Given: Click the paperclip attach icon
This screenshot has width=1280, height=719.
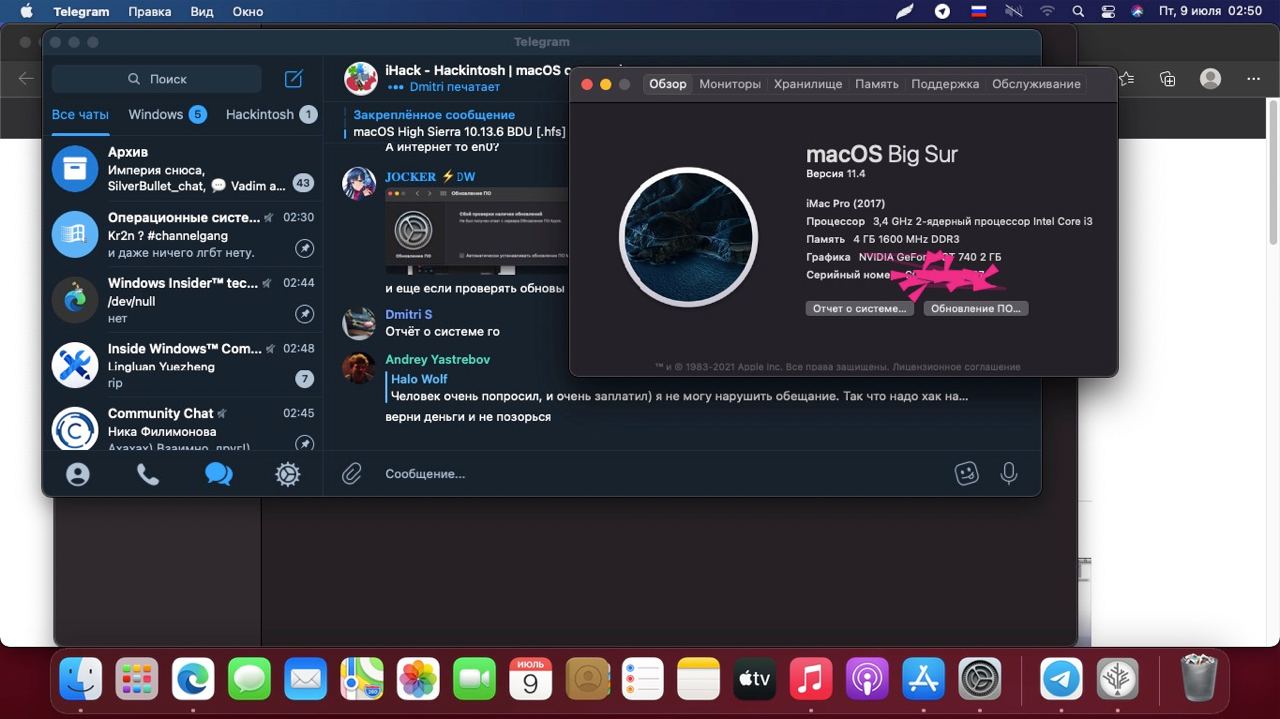Looking at the screenshot, I should coord(352,474).
